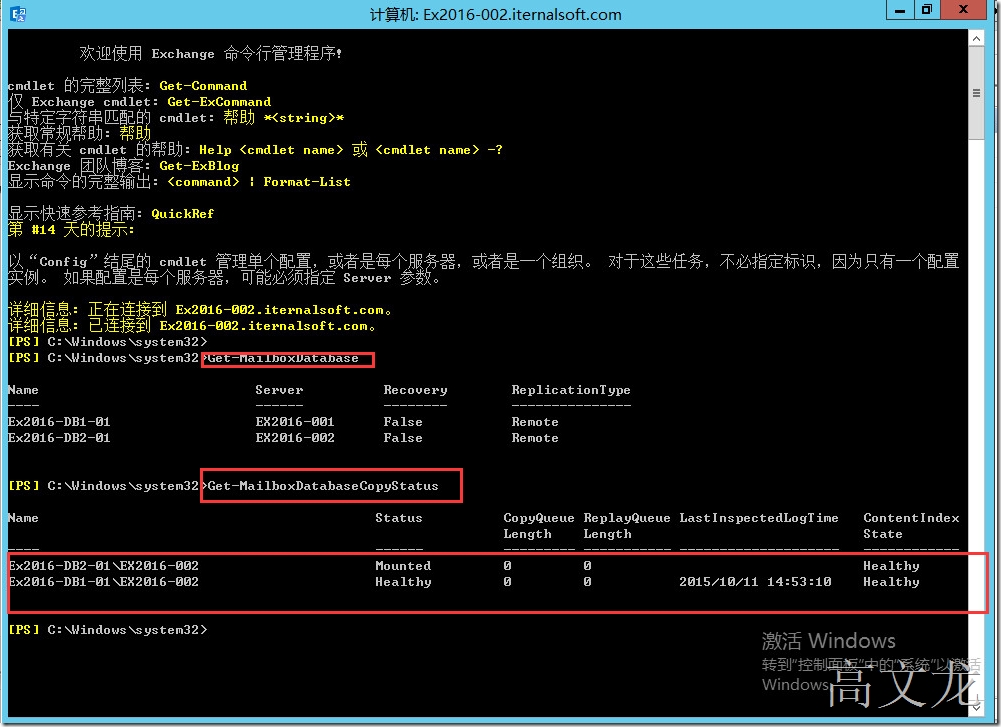Screen dimensions: 1001x727
Task: Click the 第 #14 天的提示 heading
Action: [71, 229]
